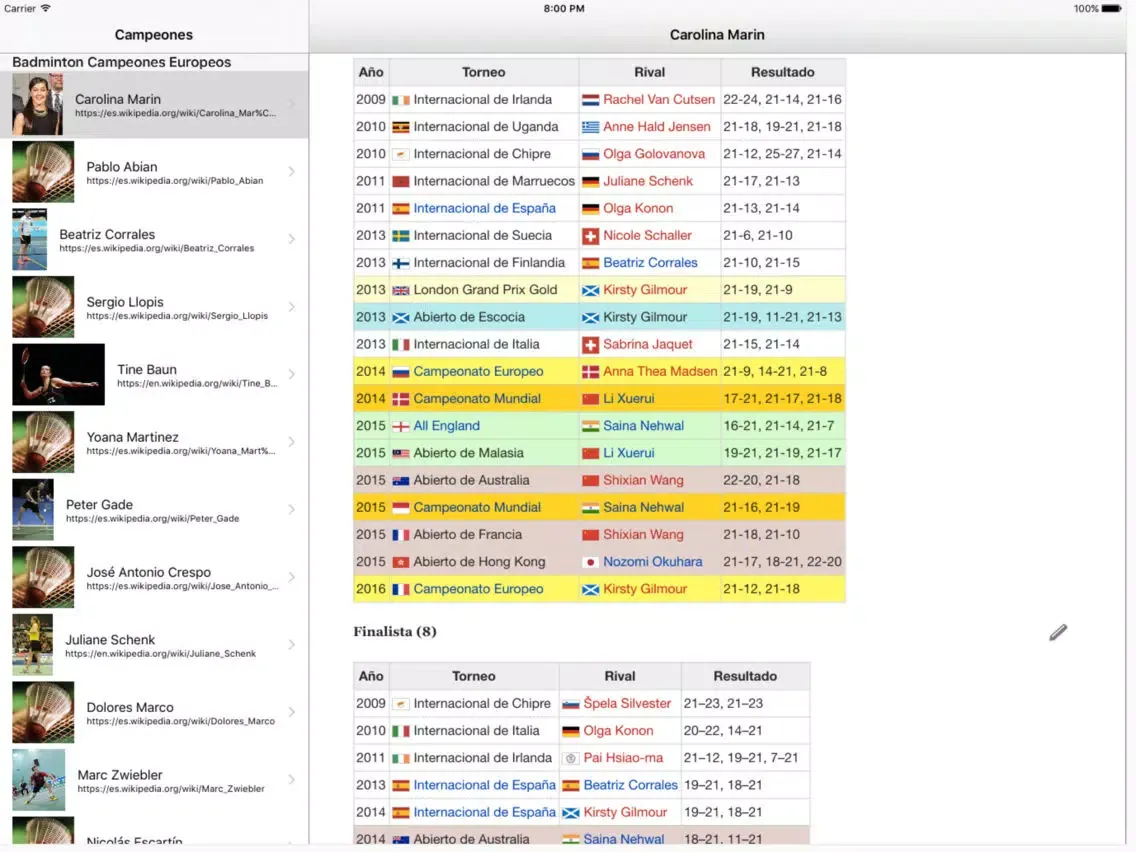
Task: Click the Ireland flag icon in the 2009 winners row
Action: point(401,100)
